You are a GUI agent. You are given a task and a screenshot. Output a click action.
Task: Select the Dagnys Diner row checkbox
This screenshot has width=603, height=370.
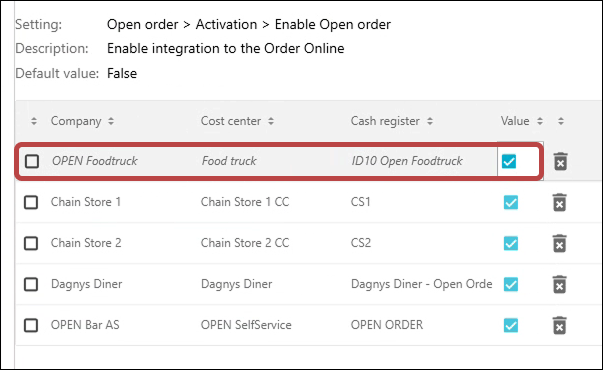31,285
